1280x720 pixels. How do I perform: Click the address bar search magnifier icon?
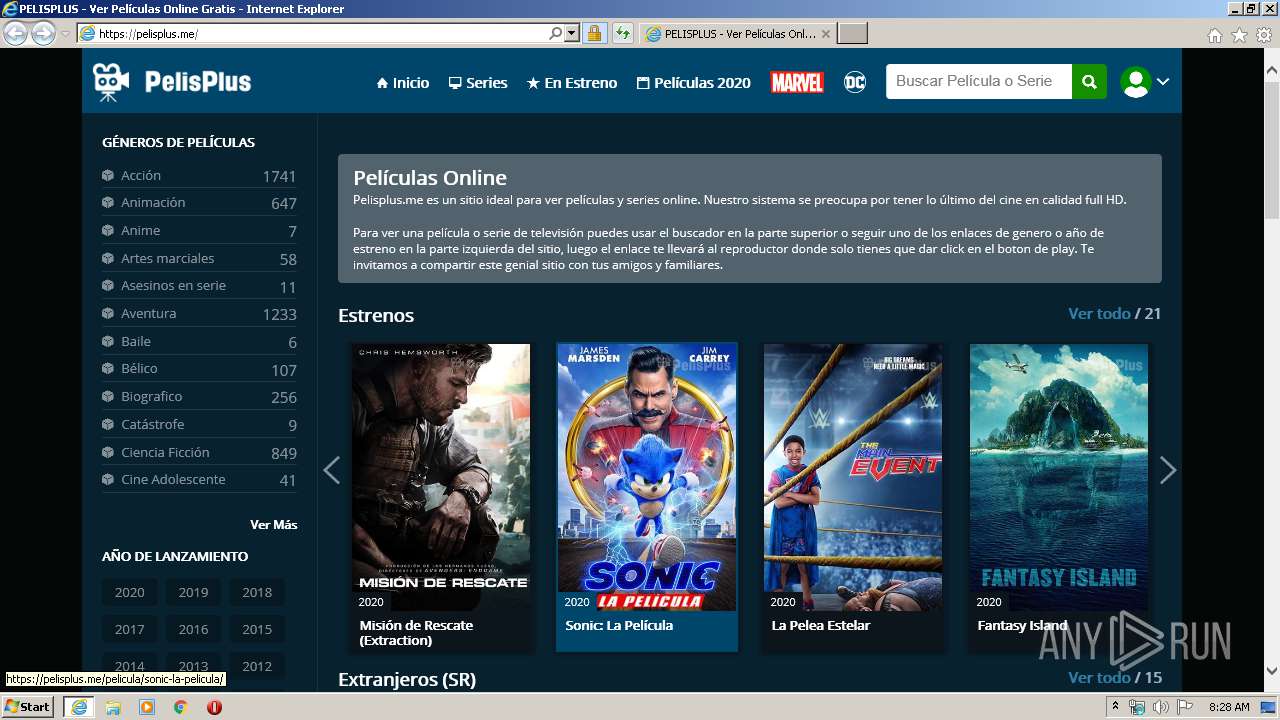pyautogui.click(x=556, y=33)
